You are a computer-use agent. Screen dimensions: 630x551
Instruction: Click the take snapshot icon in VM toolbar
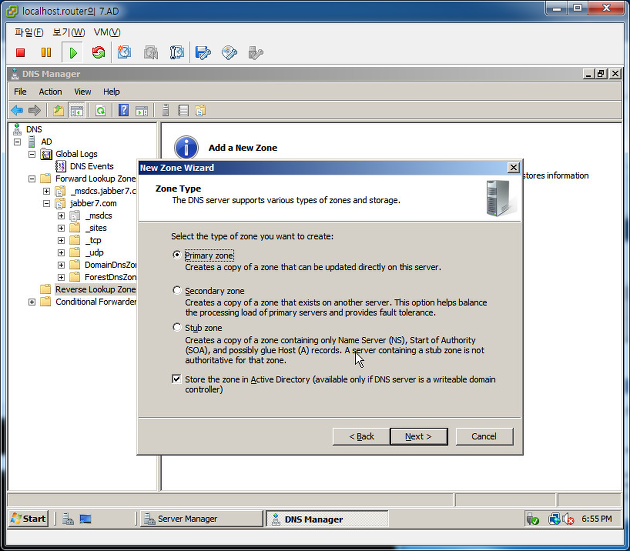(x=124, y=53)
